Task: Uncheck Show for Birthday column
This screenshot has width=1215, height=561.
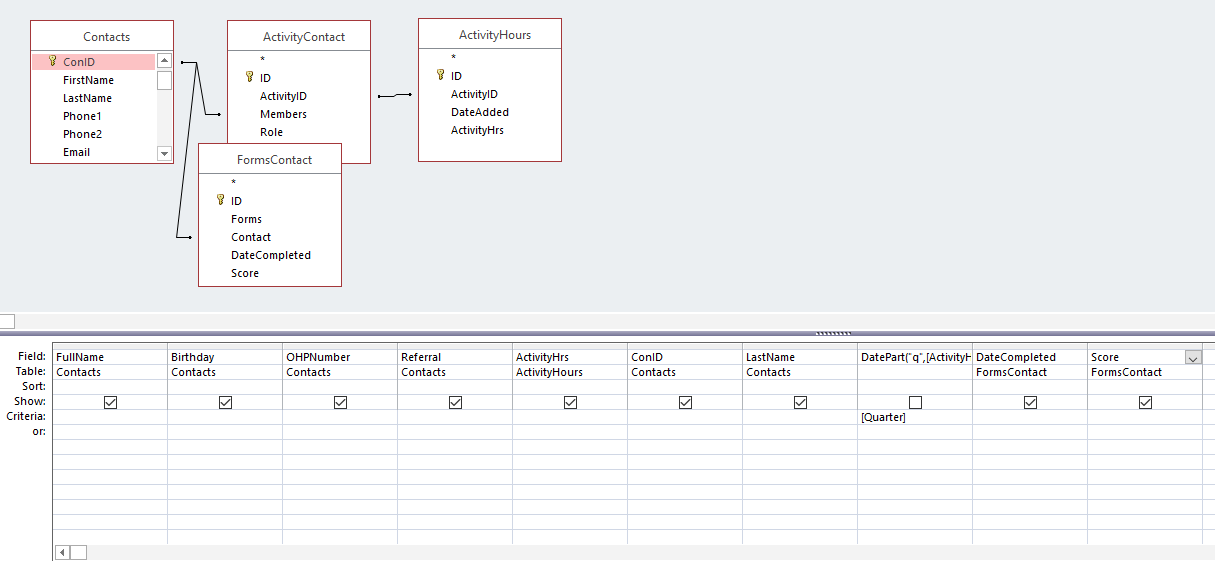Action: (225, 402)
